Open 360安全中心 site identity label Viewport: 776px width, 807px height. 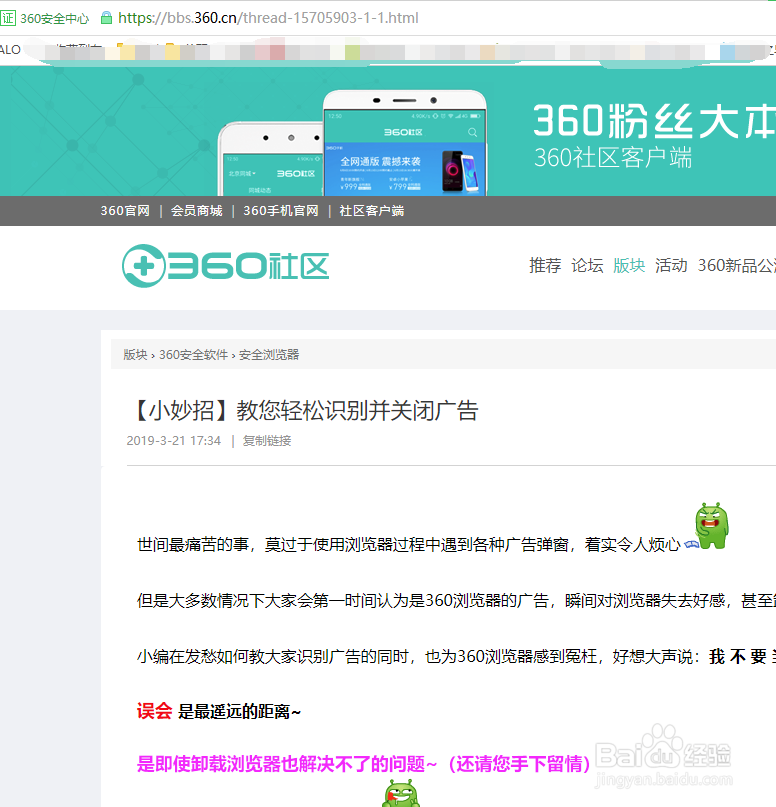coord(55,19)
